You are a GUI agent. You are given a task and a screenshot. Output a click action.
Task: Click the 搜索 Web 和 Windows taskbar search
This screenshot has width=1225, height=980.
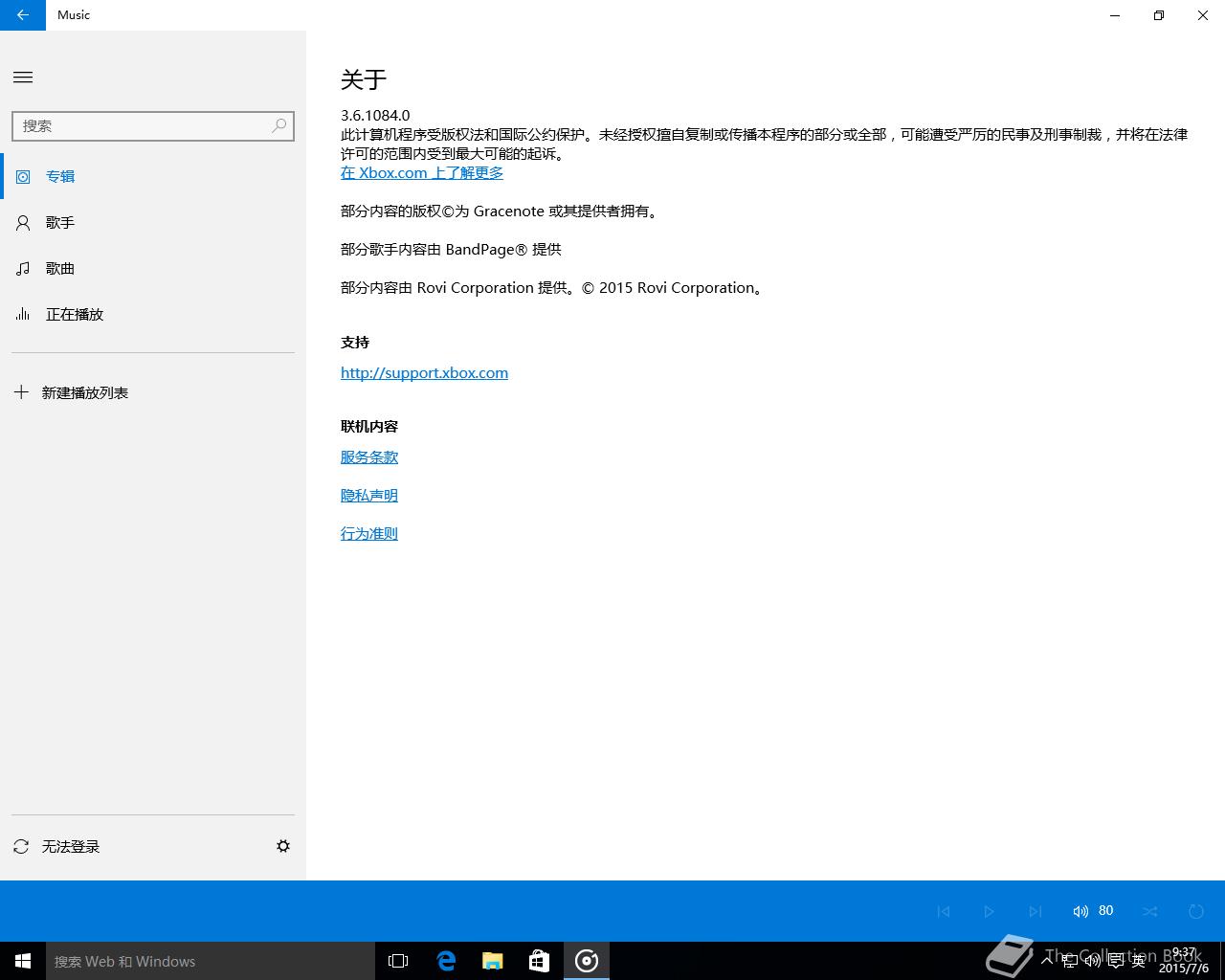point(211,961)
